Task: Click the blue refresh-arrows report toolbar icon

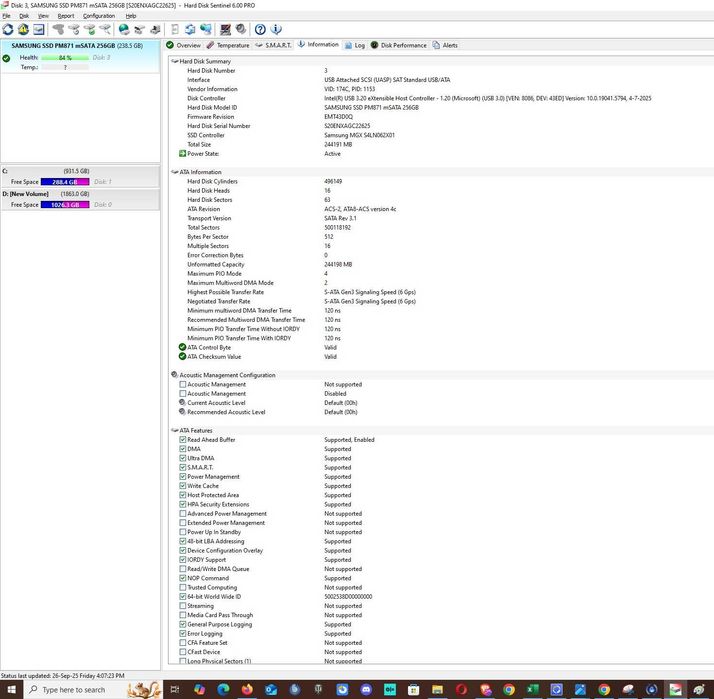Action: pyautogui.click(x=190, y=30)
